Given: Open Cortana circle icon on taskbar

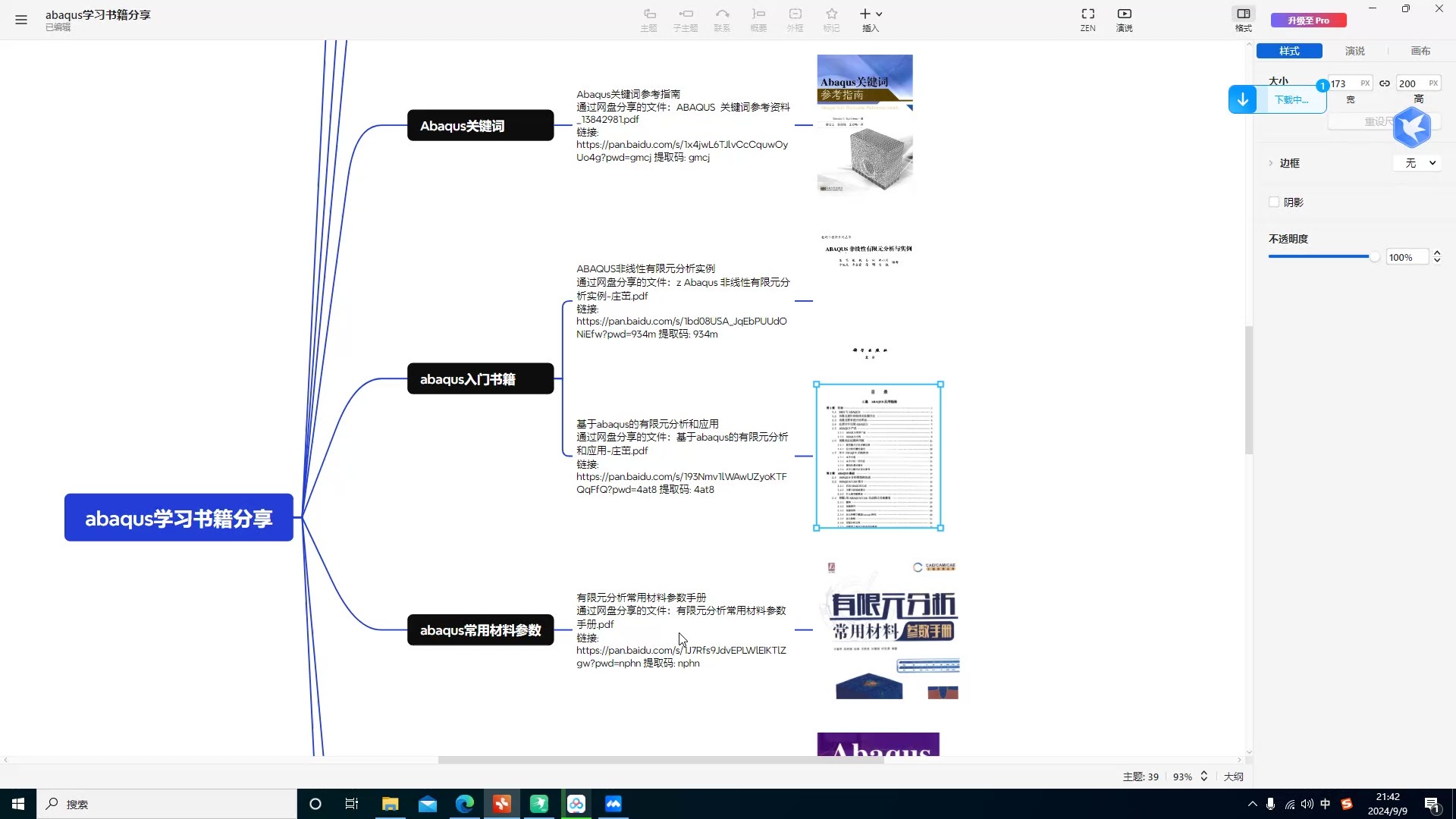Looking at the screenshot, I should [x=315, y=804].
